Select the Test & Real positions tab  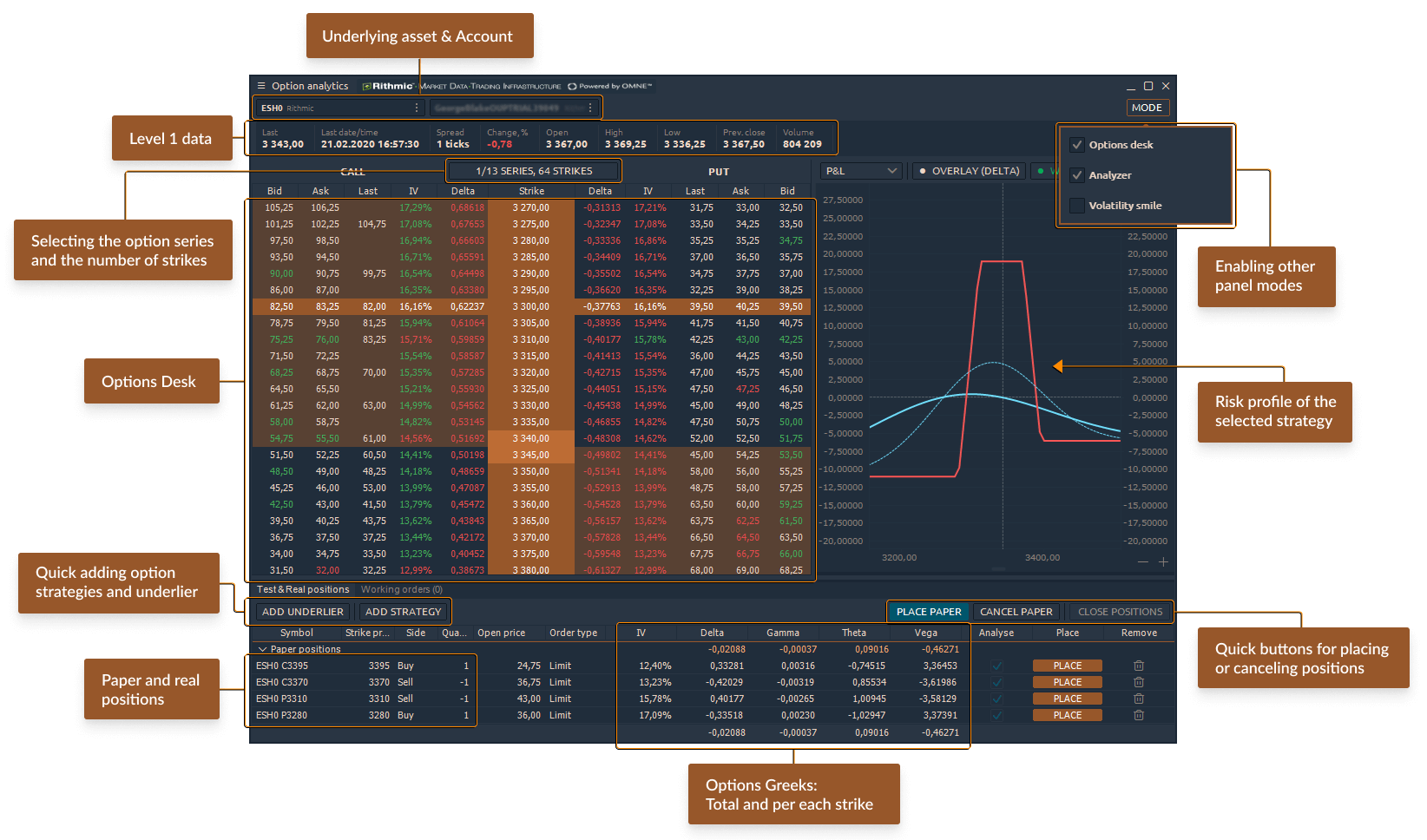pyautogui.click(x=302, y=589)
